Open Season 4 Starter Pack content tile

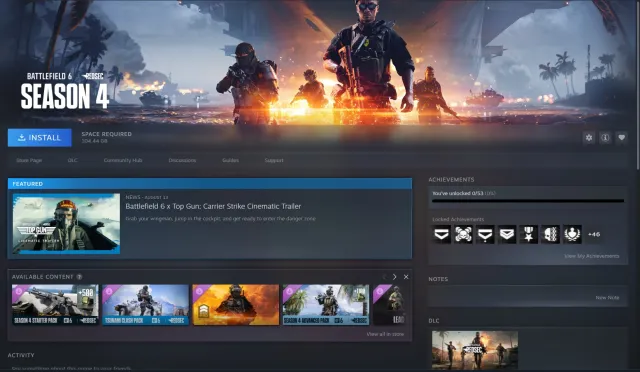(55, 305)
